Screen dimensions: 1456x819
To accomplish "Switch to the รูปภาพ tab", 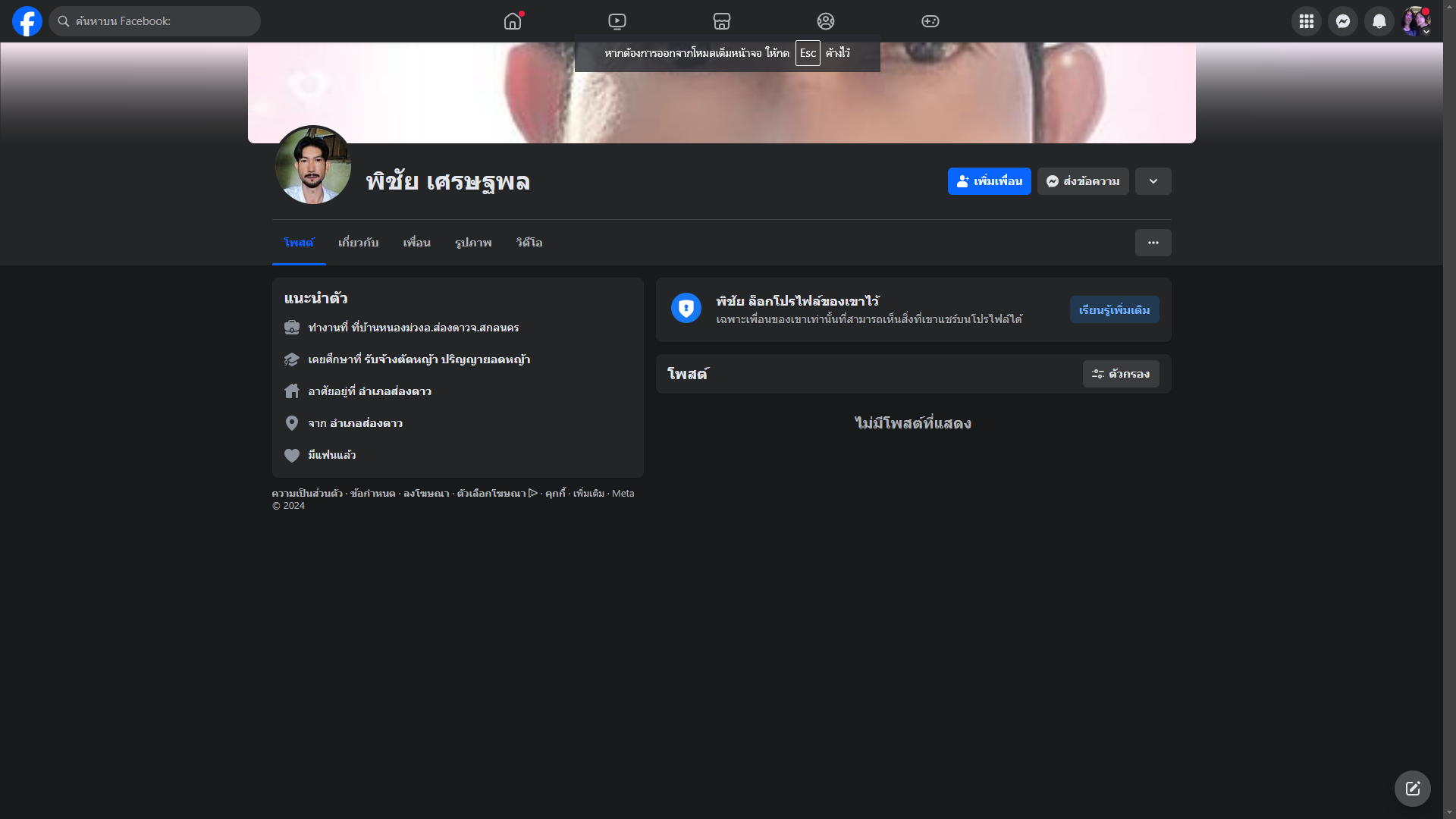I will coord(473,243).
